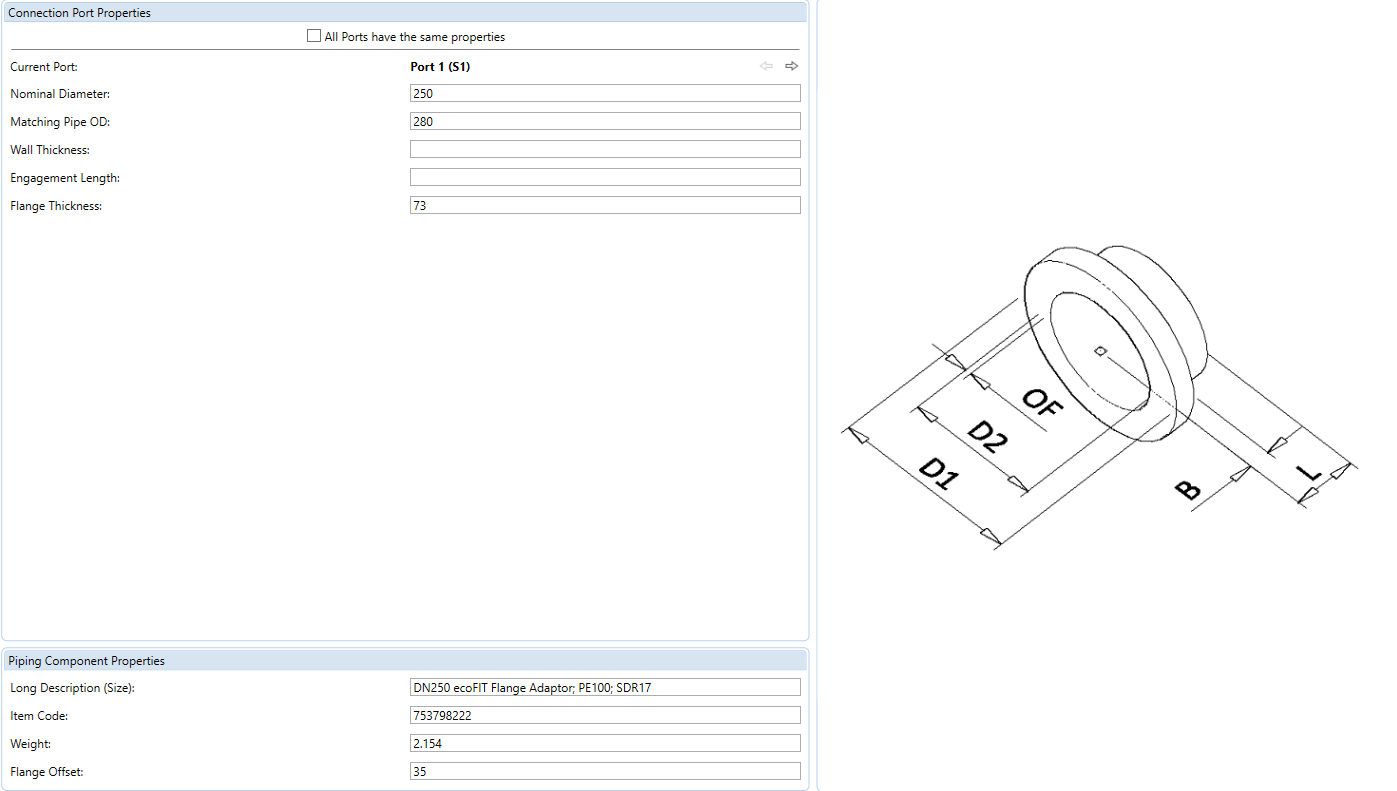Click the Engagement Length label
The height and width of the screenshot is (791, 1397).
click(65, 178)
